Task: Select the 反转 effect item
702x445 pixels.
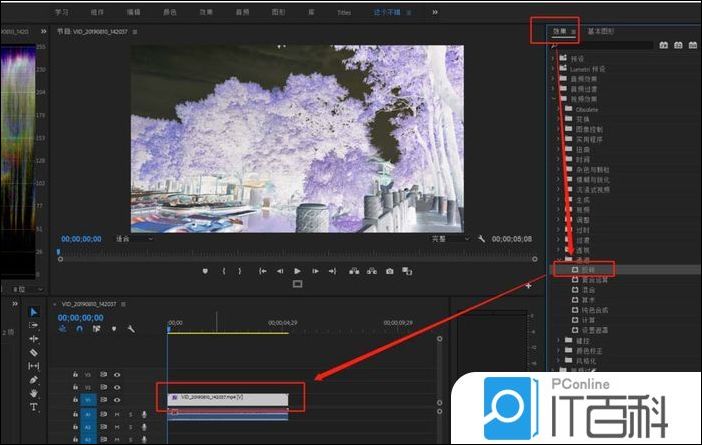Action: pyautogui.click(x=588, y=269)
